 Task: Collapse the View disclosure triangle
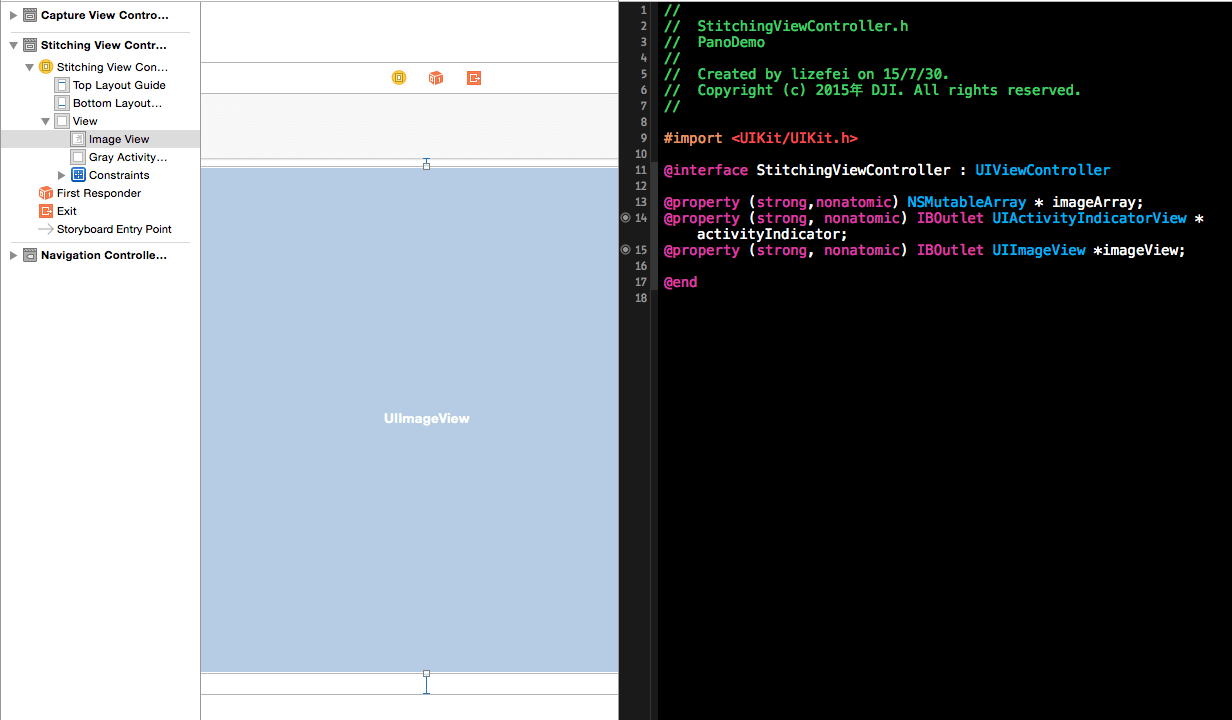pos(46,121)
